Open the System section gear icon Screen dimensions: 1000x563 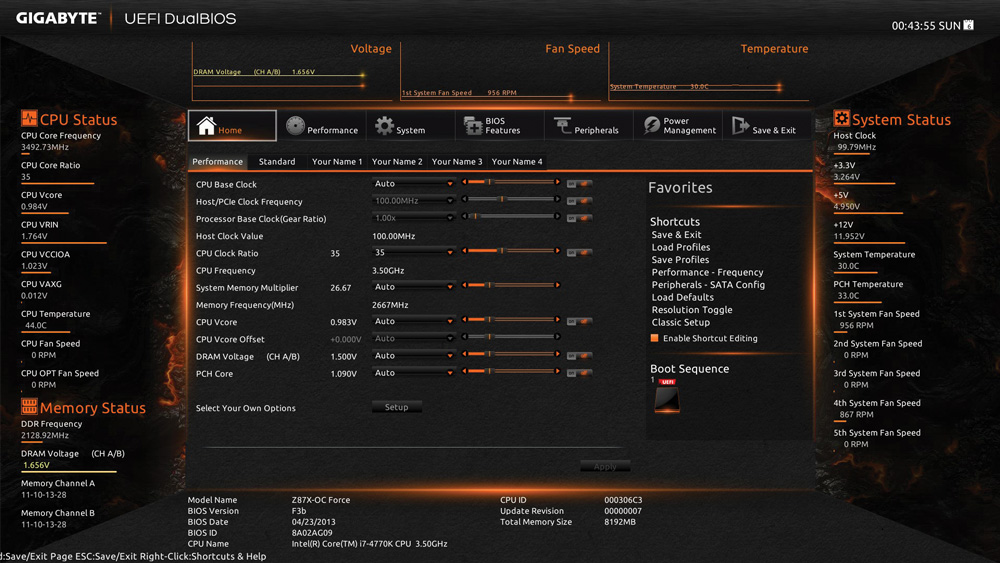point(384,126)
